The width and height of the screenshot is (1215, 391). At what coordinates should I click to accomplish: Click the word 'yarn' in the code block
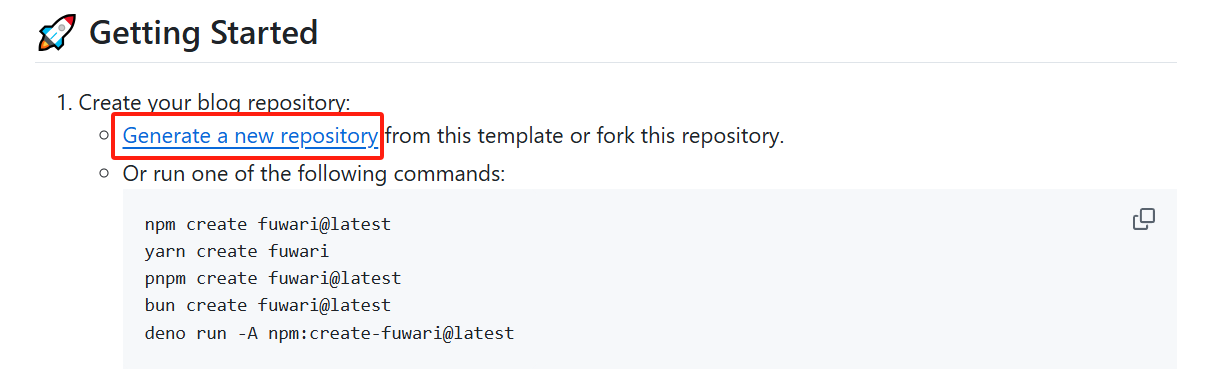click(x=165, y=251)
